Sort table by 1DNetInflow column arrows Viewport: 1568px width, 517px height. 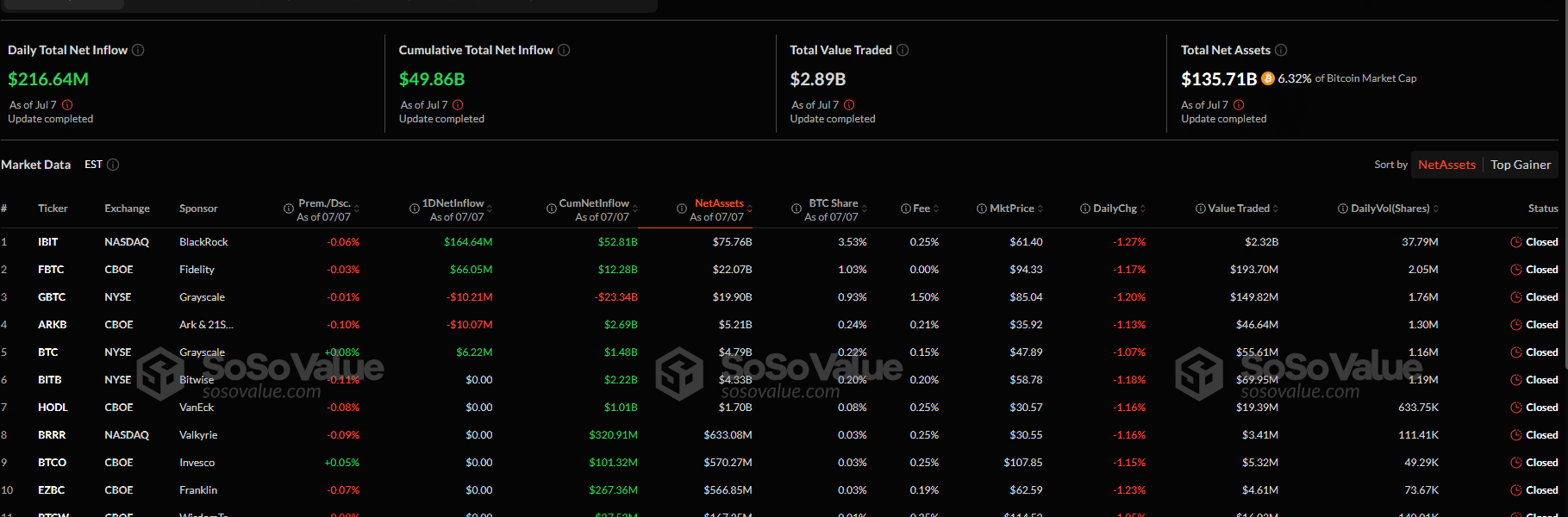point(490,209)
